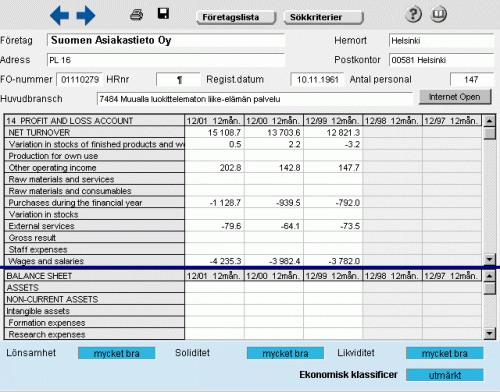Select NON-CURRENT ASSETS row

coord(94,299)
